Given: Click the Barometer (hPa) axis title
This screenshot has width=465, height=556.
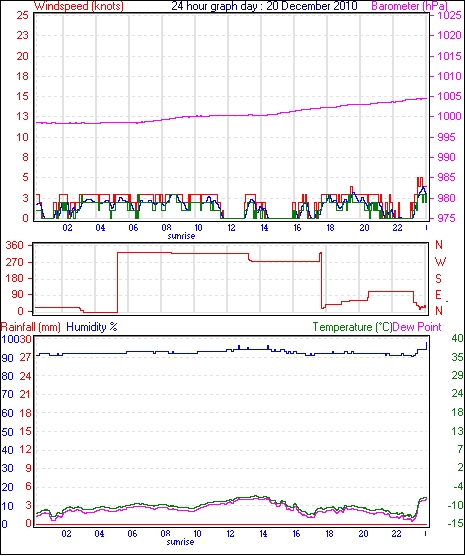Looking at the screenshot, I should tap(409, 6).
